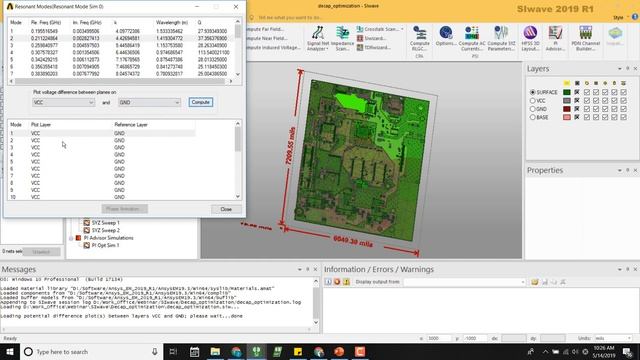Open the Signal Net Analyzer tool

pos(318,38)
